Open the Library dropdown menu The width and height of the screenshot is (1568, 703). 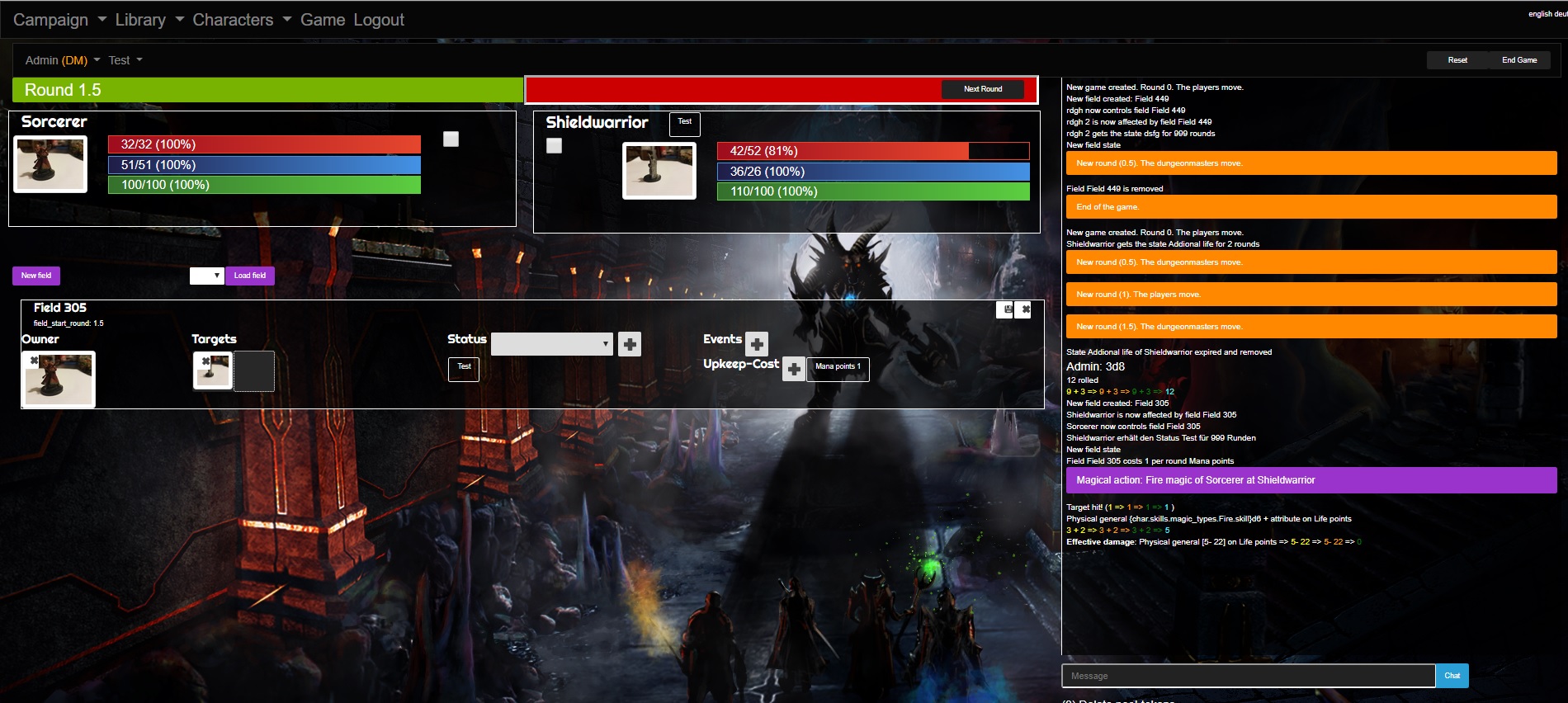[x=149, y=20]
